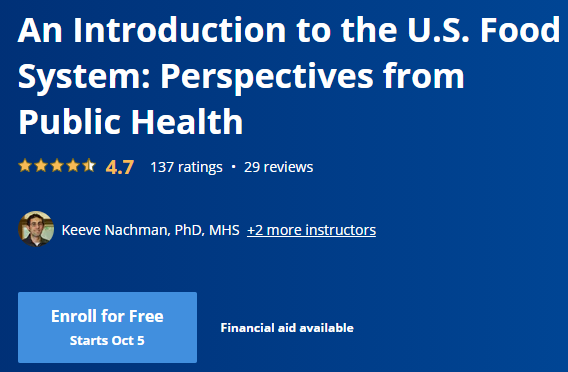Select the fourth gold rating star
The width and height of the screenshot is (568, 372).
coord(73,166)
